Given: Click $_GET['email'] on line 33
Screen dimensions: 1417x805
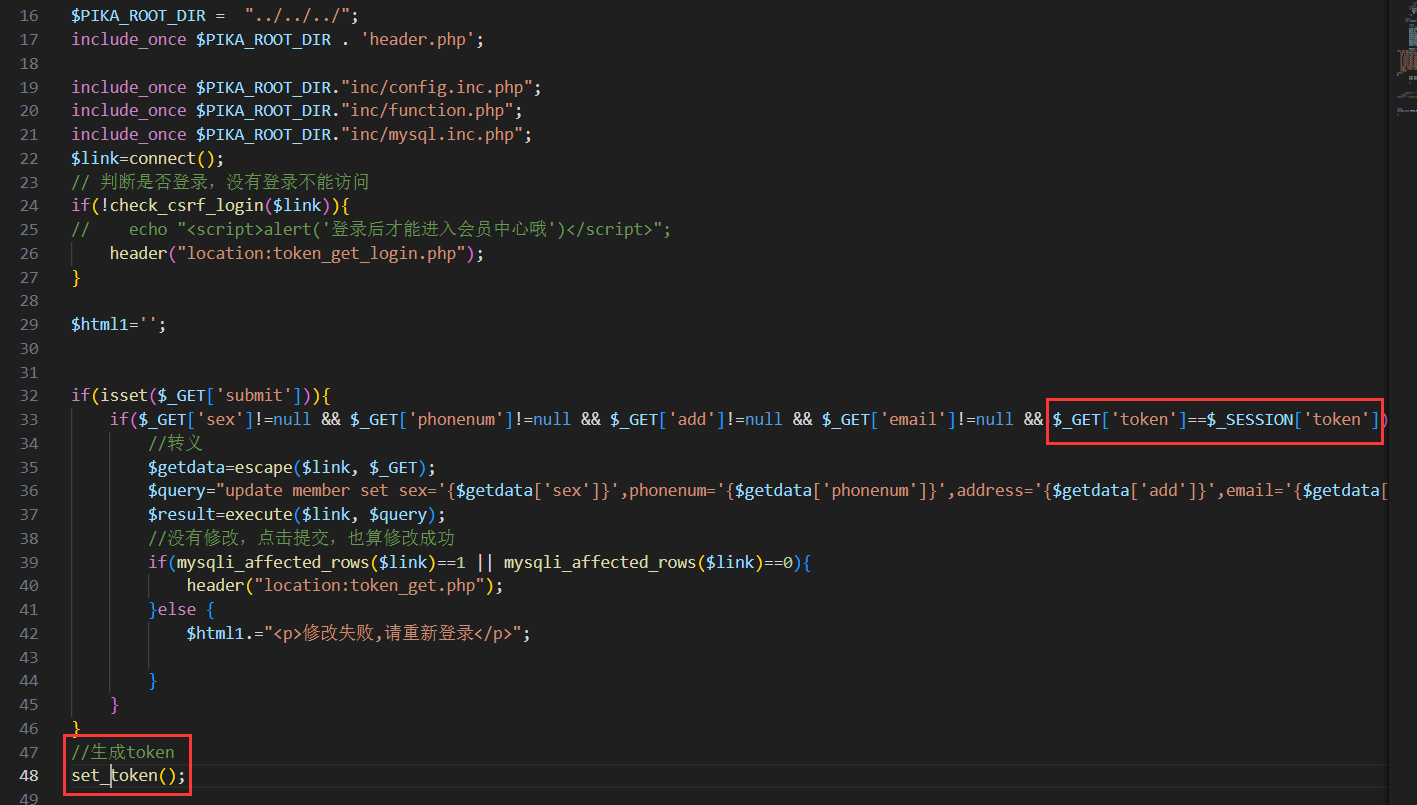Looking at the screenshot, I should click(889, 419).
